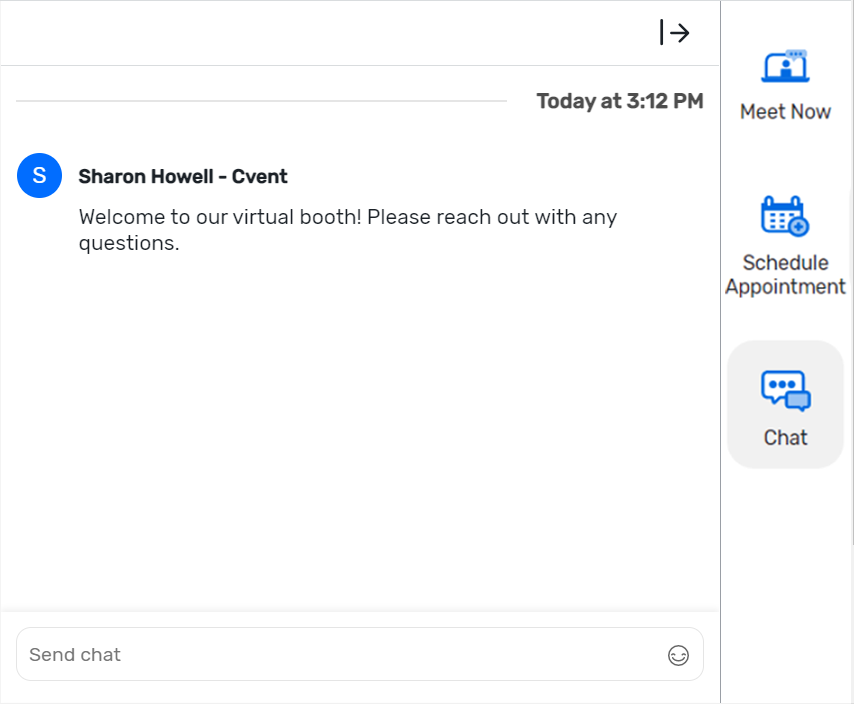
Task: Click Sharon Howell's blue avatar
Action: click(39, 175)
